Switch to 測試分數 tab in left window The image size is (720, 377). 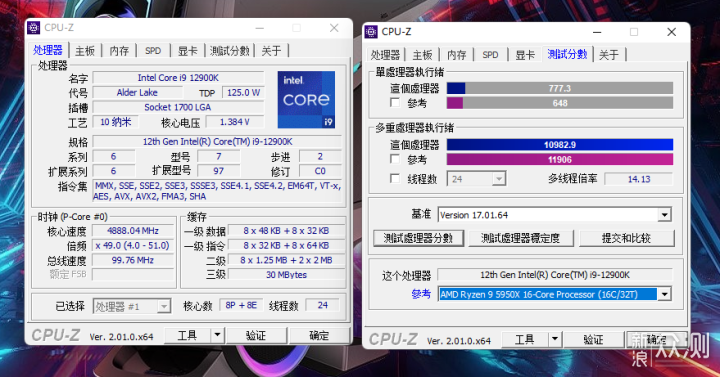(229, 51)
